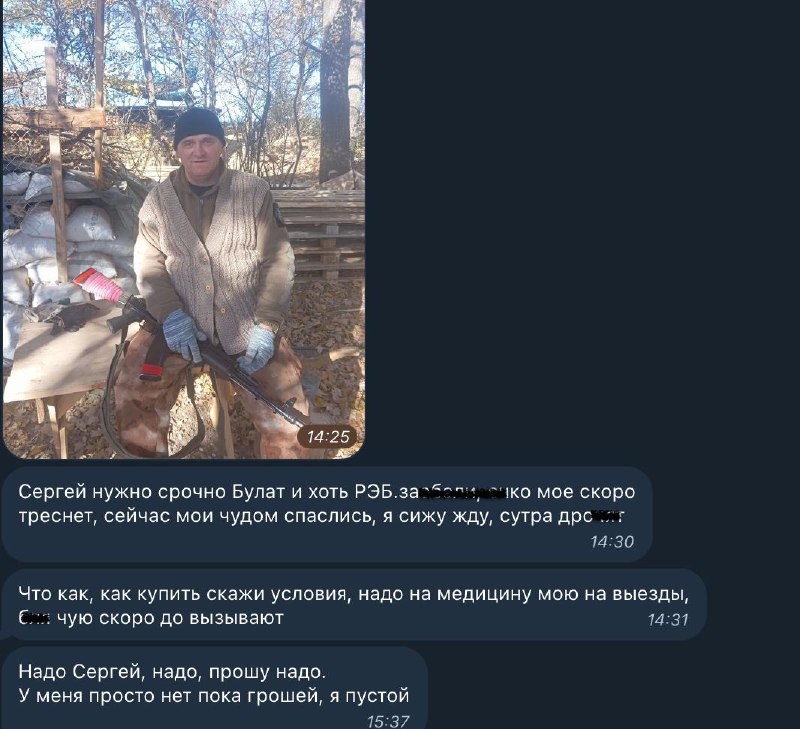Click the 14:25 timestamp on the photo
The width and height of the screenshot is (800, 729).
click(328, 437)
